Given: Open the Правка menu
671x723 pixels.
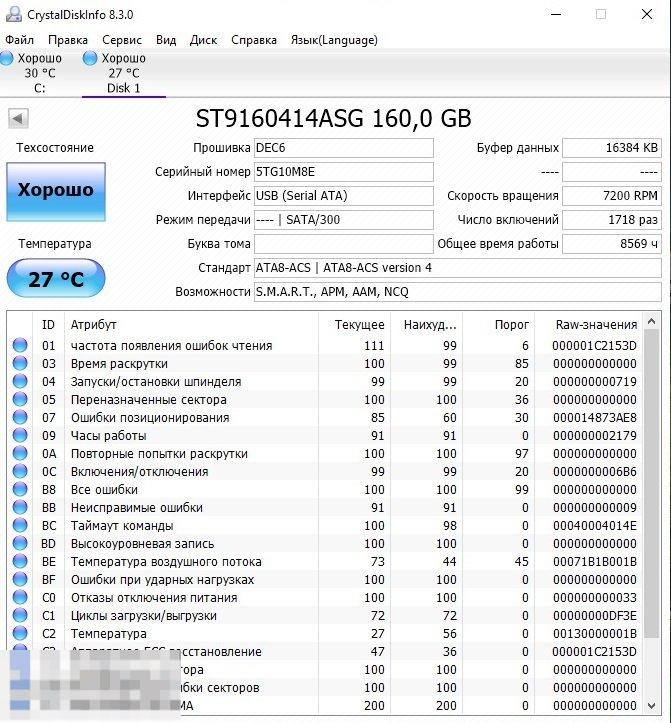Looking at the screenshot, I should pyautogui.click(x=68, y=40).
